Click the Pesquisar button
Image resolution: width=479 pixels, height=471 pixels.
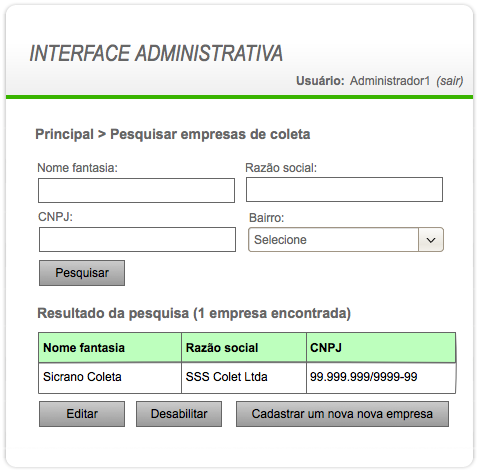[82, 273]
